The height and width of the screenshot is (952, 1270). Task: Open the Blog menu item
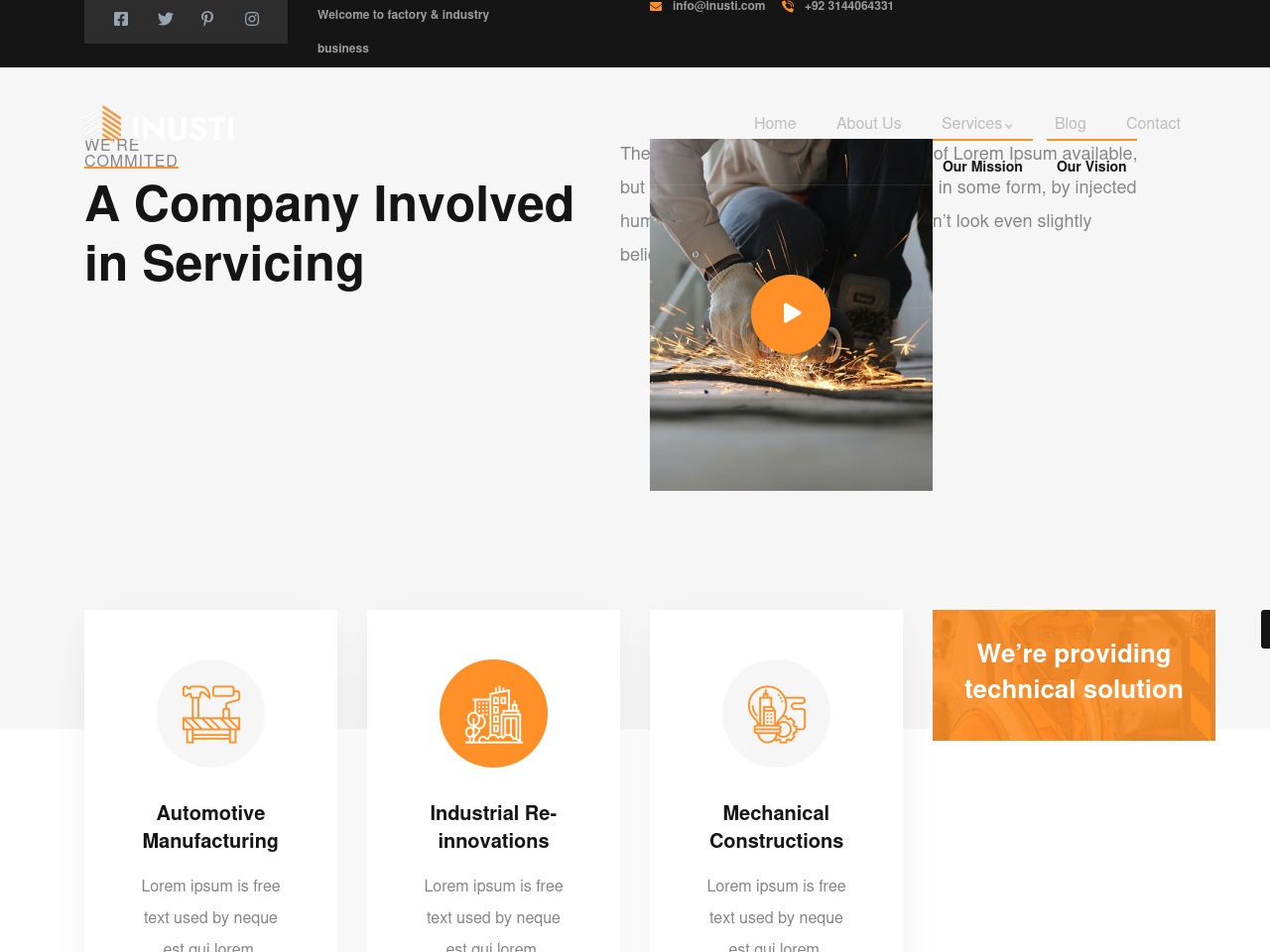click(1071, 124)
